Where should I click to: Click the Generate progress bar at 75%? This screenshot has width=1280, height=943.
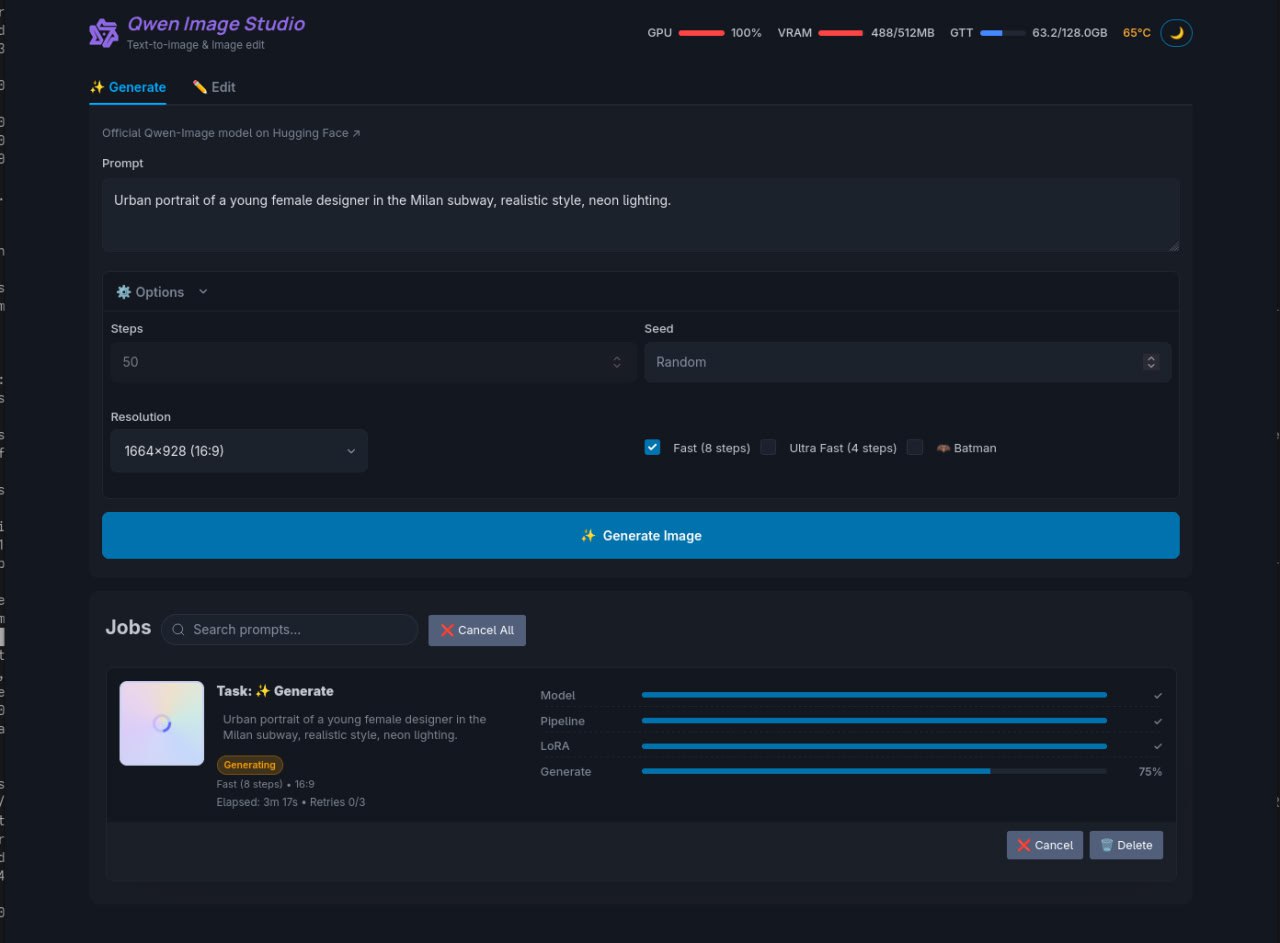pos(874,771)
